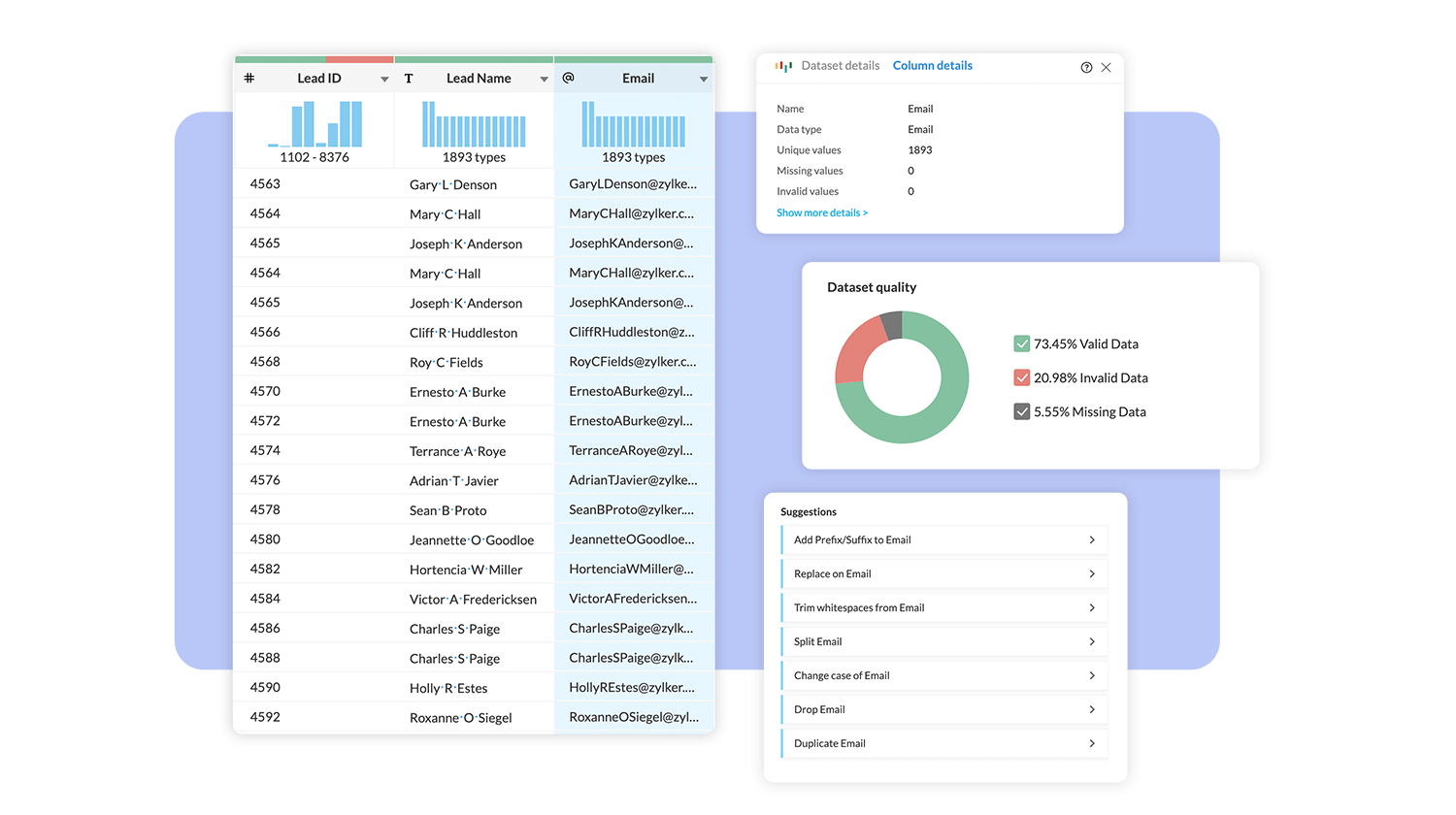Select the Drop Email suggestion
The height and width of the screenshot is (815, 1456).
click(x=943, y=709)
